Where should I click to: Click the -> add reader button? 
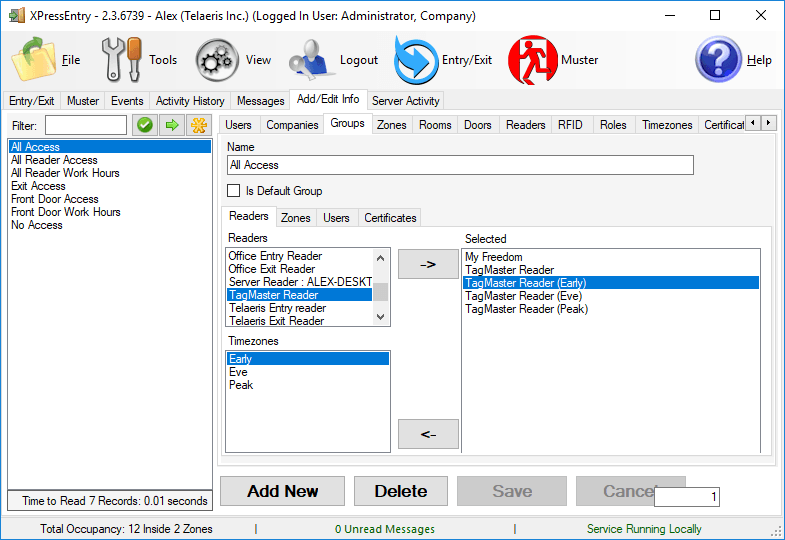(x=428, y=264)
